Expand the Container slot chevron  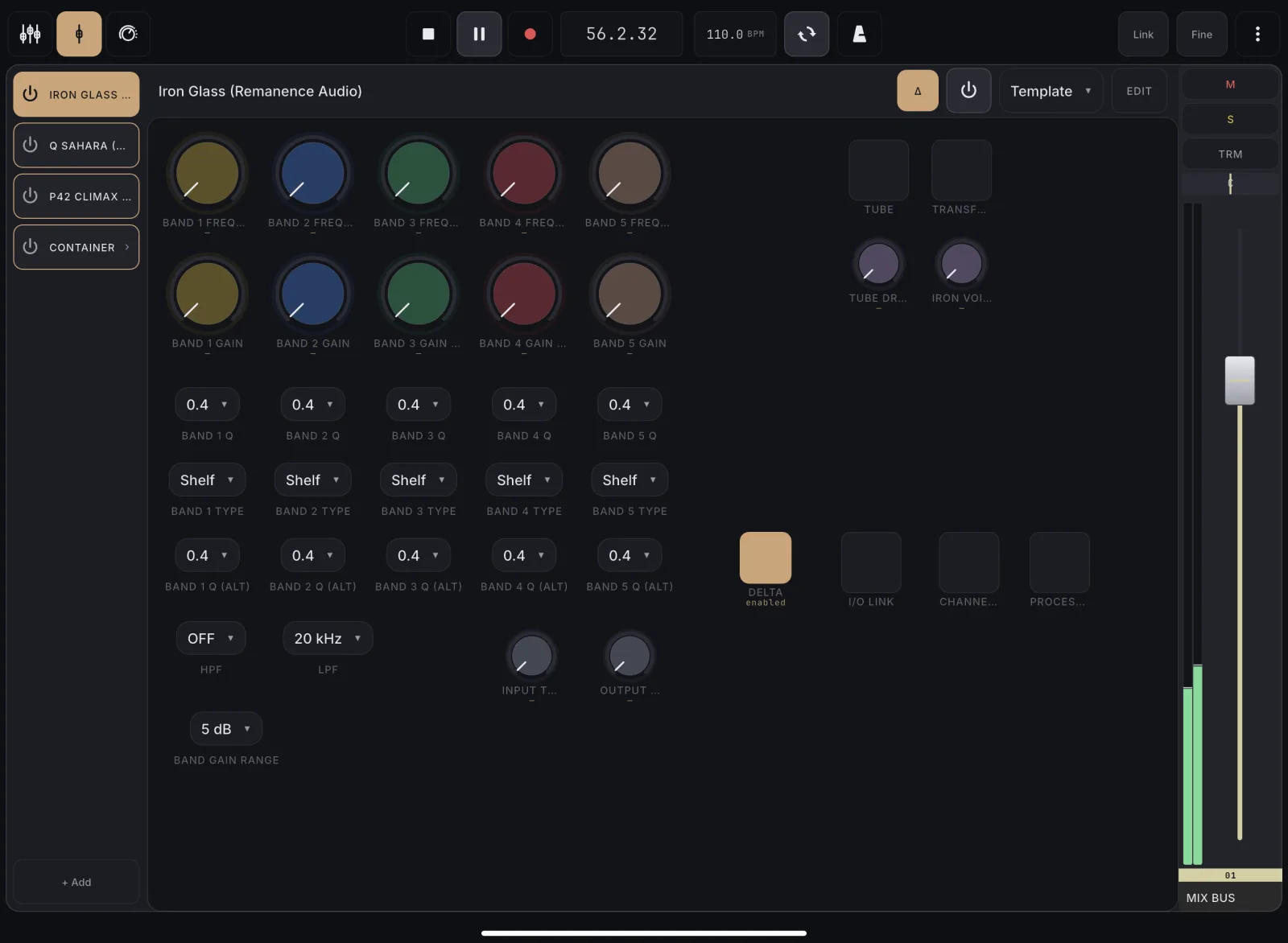coord(127,247)
